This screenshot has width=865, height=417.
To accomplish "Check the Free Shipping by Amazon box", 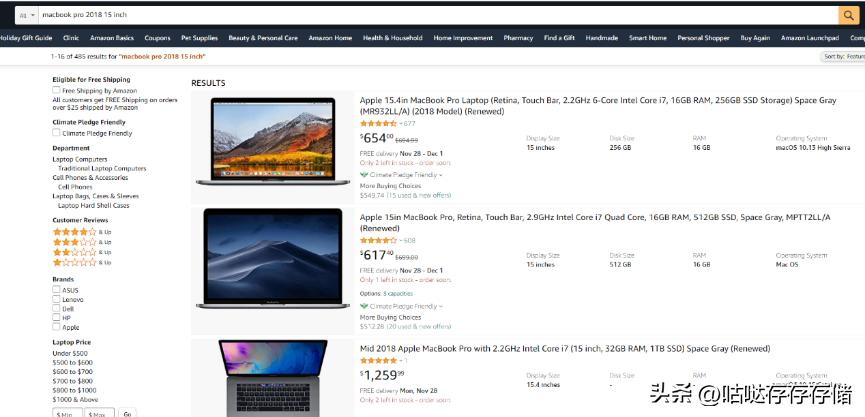I will point(56,90).
